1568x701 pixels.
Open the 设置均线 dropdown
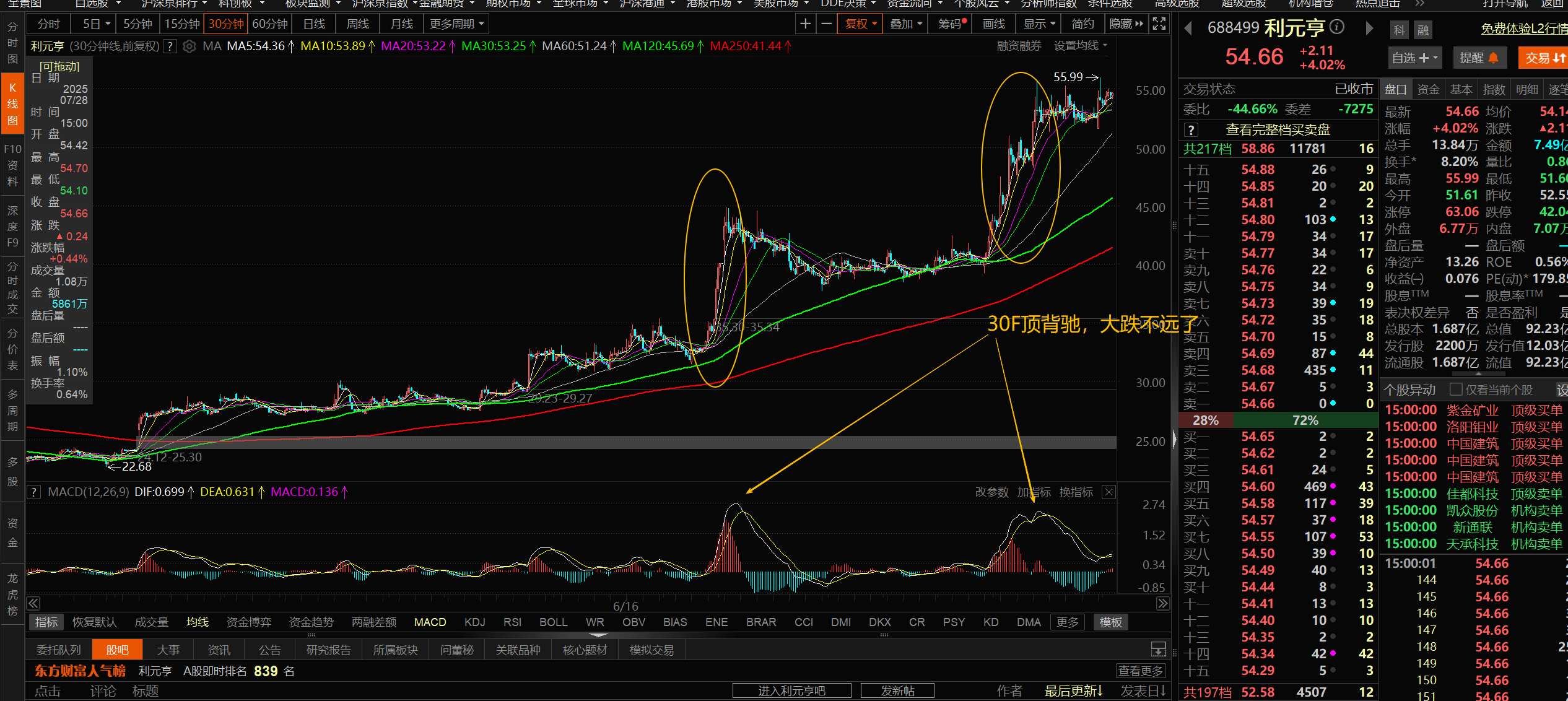pyautogui.click(x=1080, y=46)
